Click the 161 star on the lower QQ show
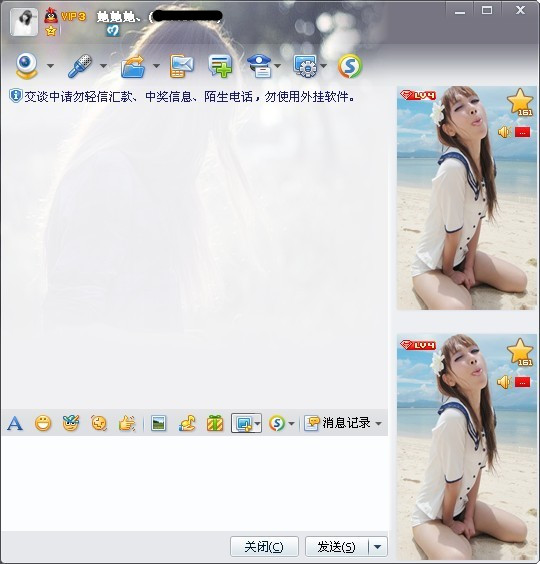This screenshot has height=564, width=540. pos(520,352)
